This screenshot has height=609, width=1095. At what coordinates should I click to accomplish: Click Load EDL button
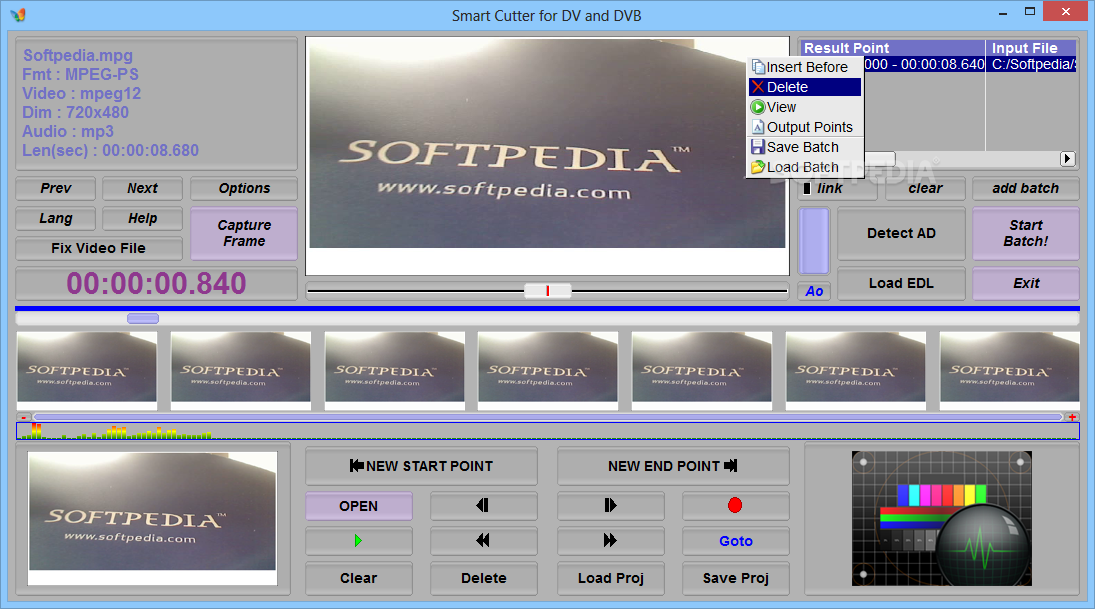click(902, 284)
